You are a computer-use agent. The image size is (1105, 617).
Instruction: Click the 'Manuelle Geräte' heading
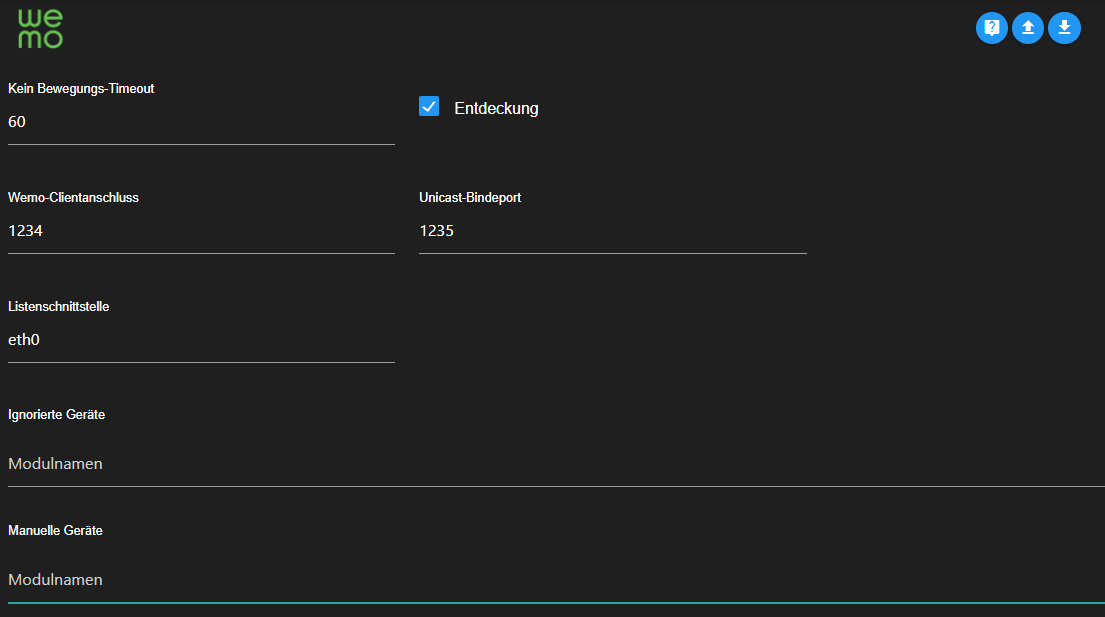[x=55, y=530]
